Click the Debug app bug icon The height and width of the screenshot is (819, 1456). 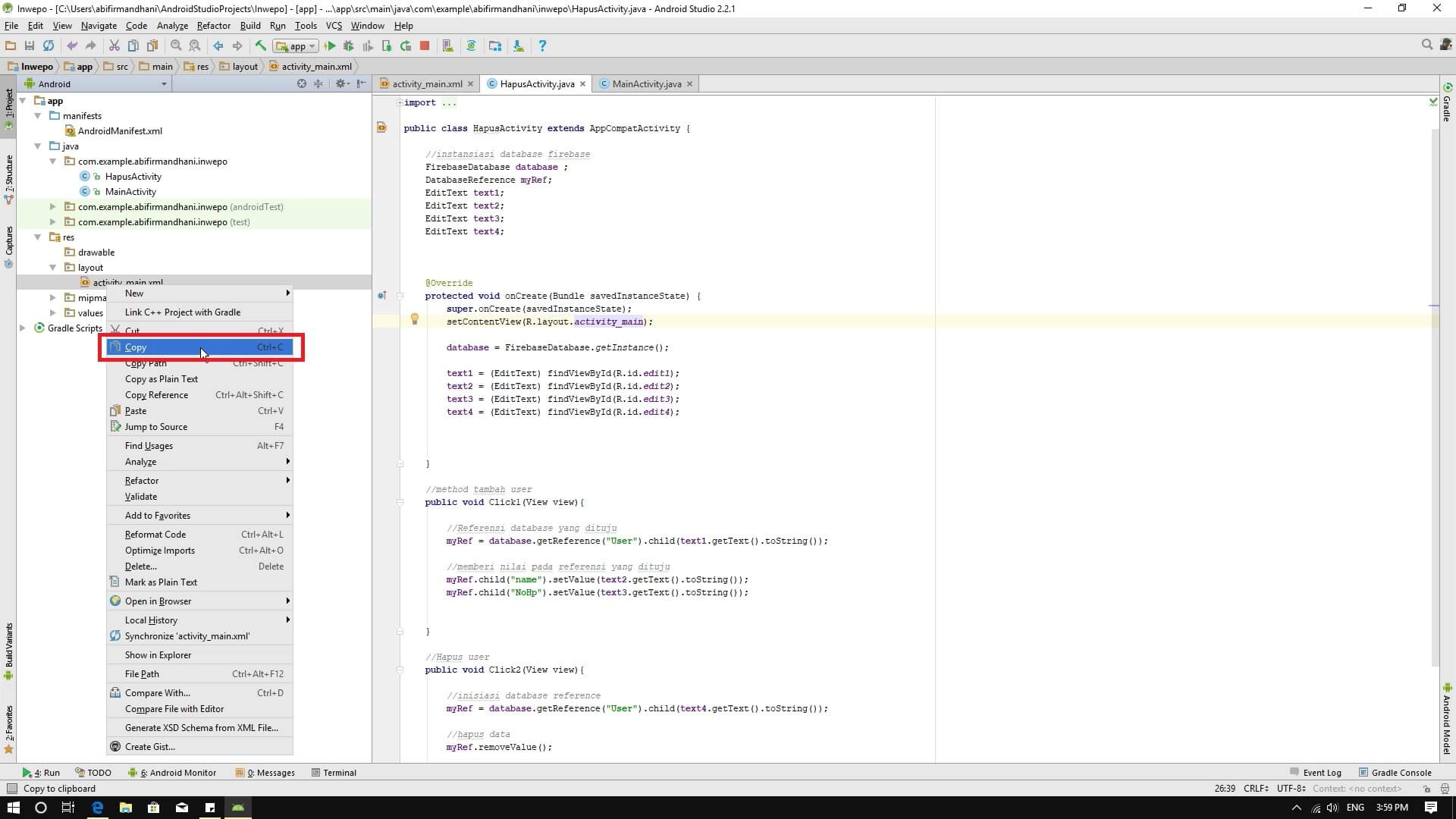point(349,46)
